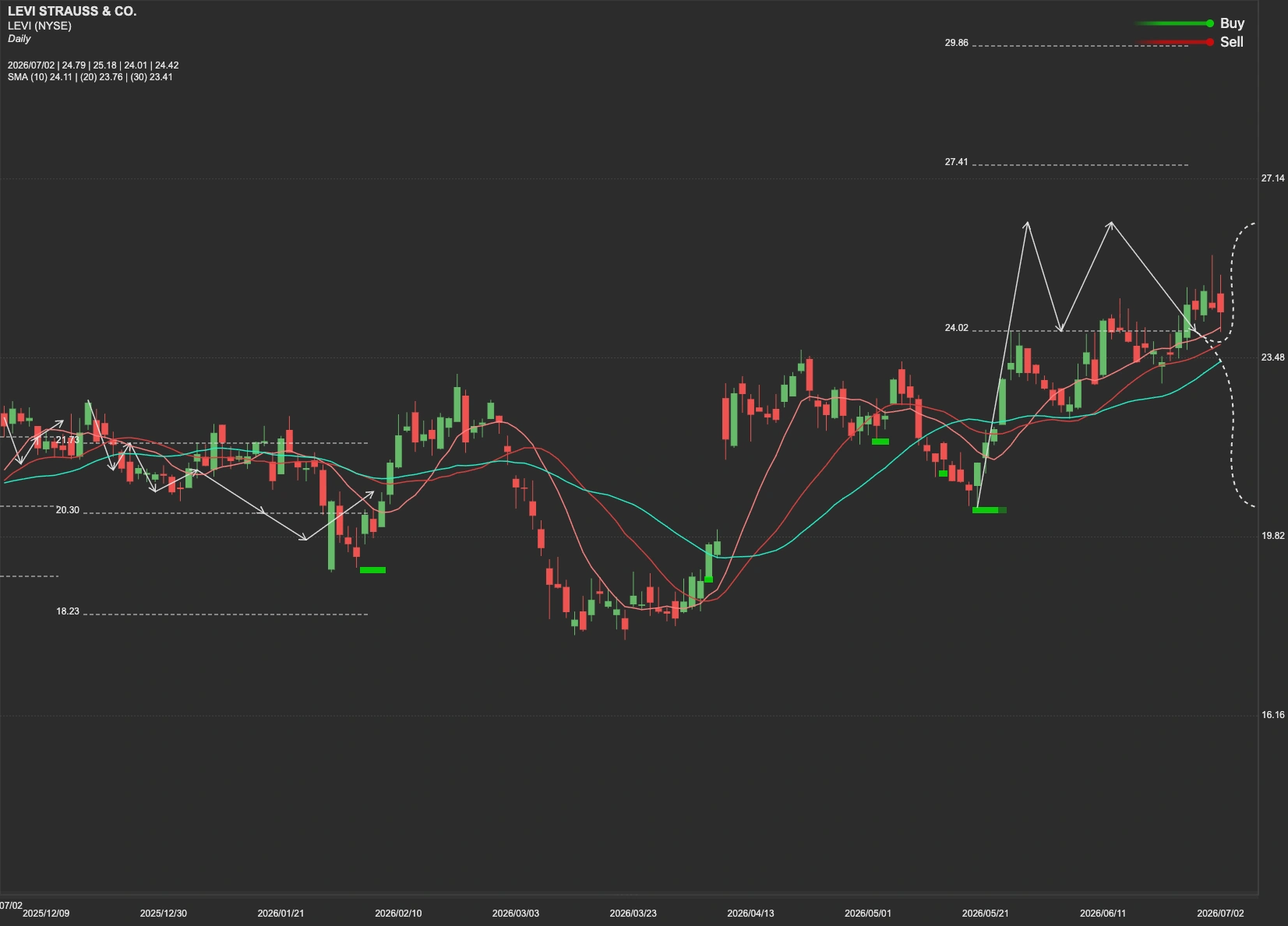
Task: Click the green buy signal bar near 2026/05/01
Action: coord(880,442)
